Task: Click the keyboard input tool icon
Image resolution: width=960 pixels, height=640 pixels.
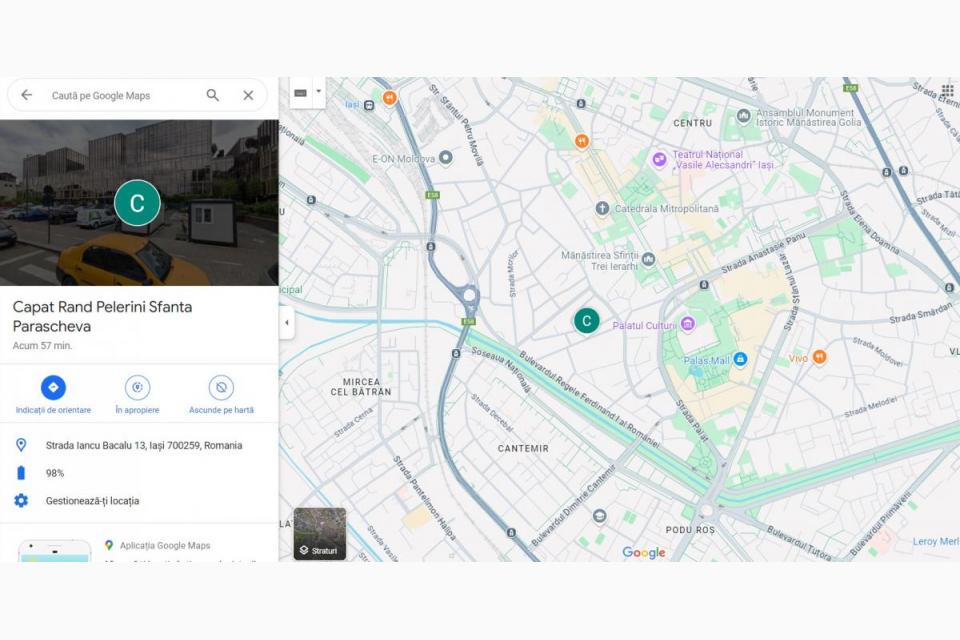Action: 301,93
